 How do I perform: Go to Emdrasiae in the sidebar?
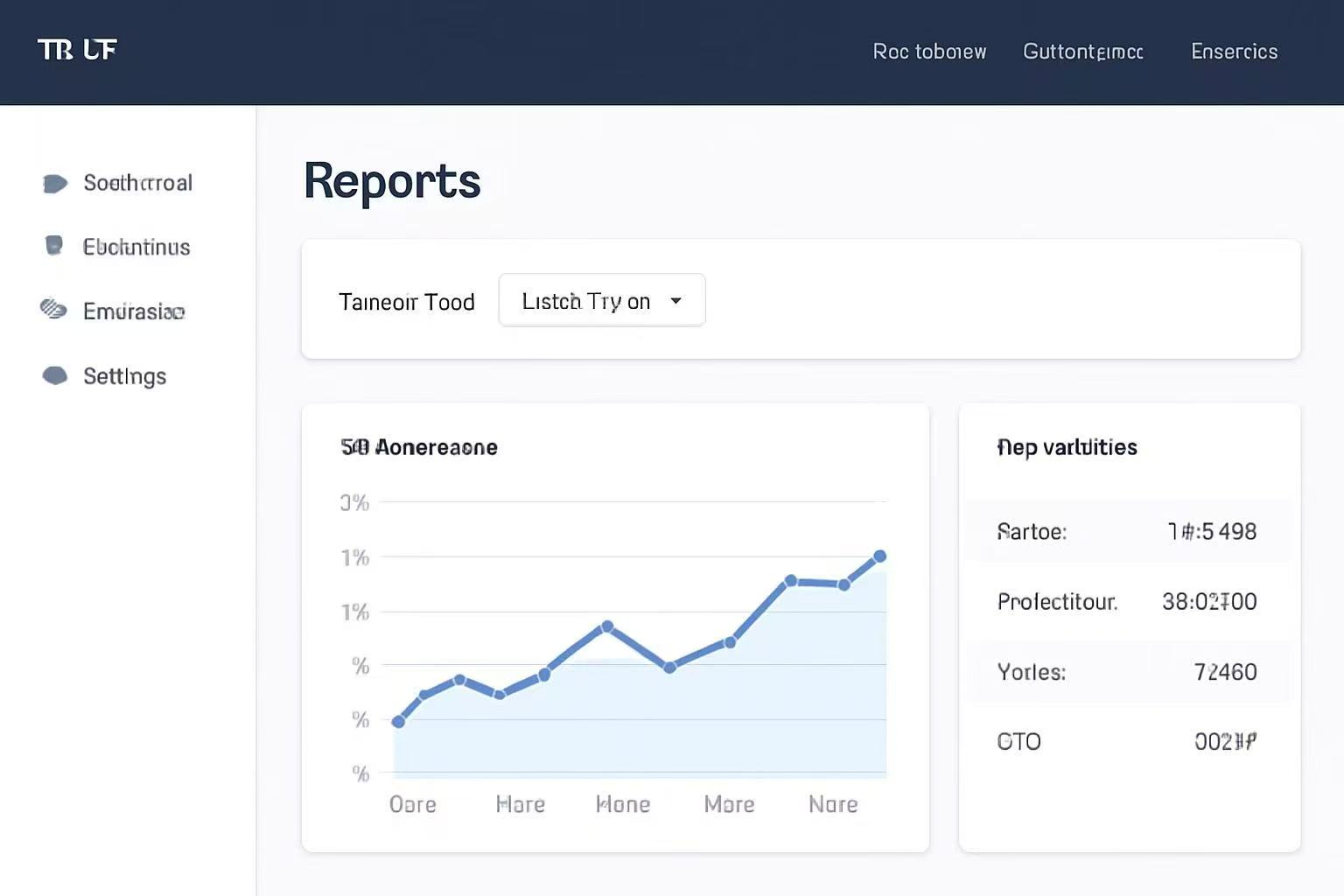tap(134, 311)
